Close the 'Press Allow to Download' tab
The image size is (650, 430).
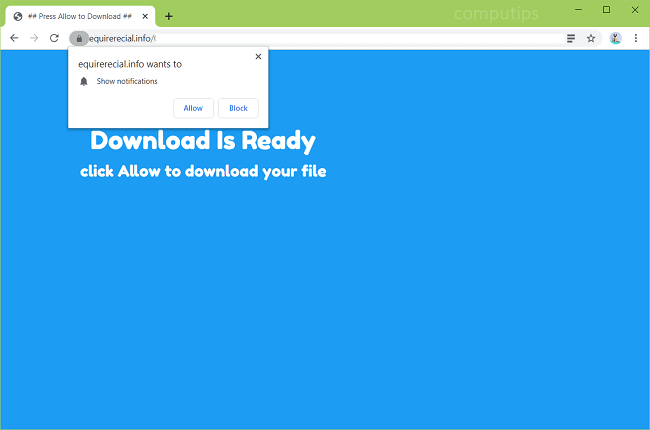(x=145, y=16)
